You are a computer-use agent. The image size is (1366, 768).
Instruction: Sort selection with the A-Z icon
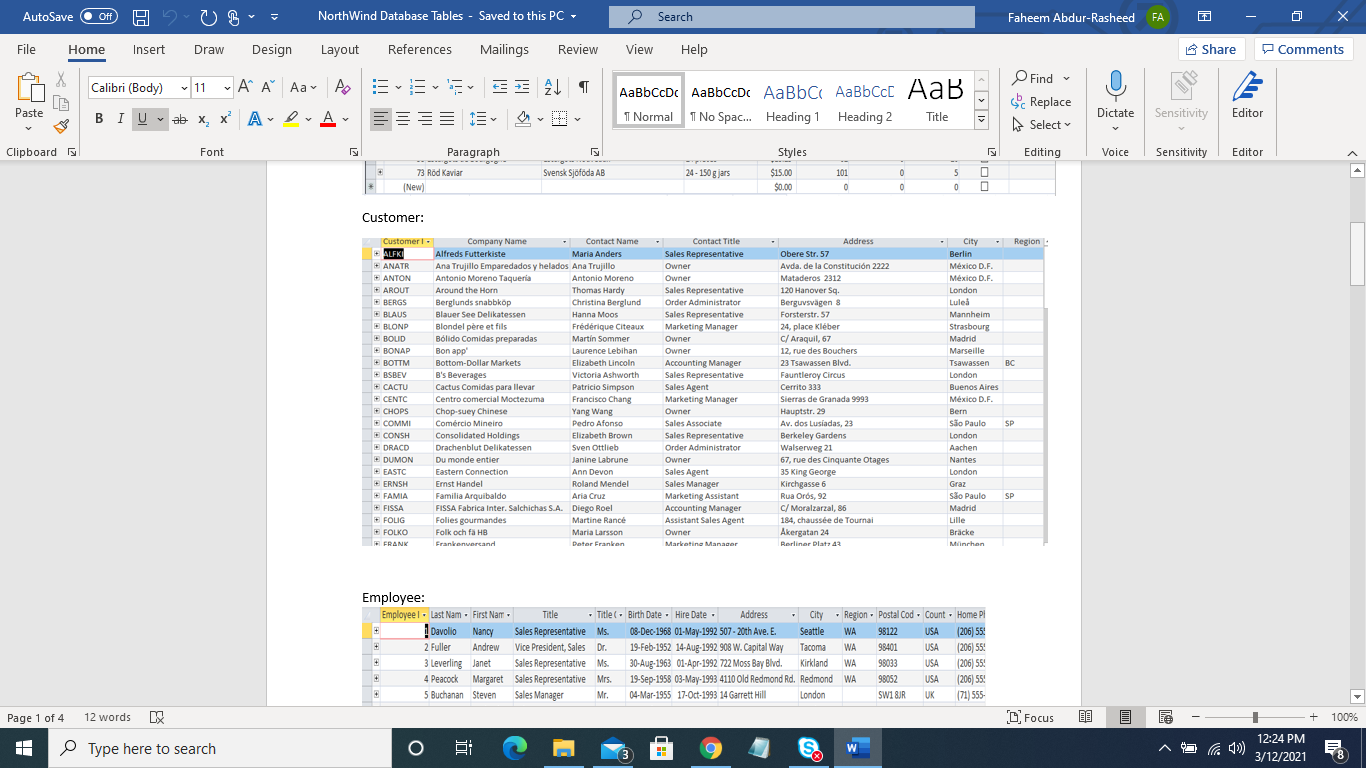point(553,88)
